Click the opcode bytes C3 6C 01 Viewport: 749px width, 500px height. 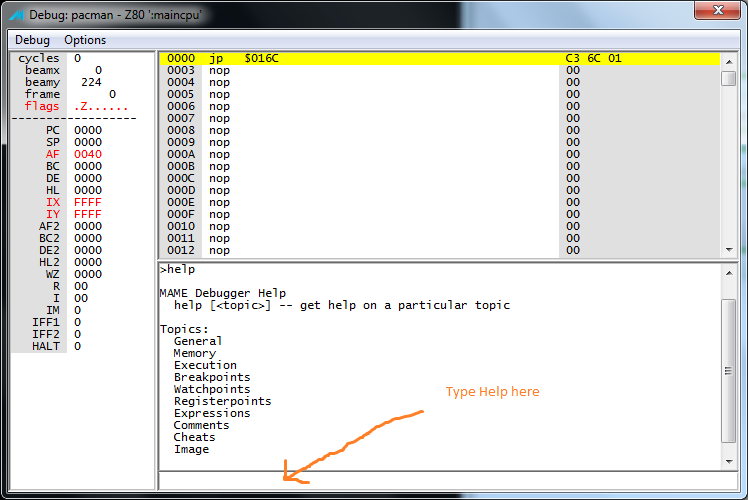point(593,58)
